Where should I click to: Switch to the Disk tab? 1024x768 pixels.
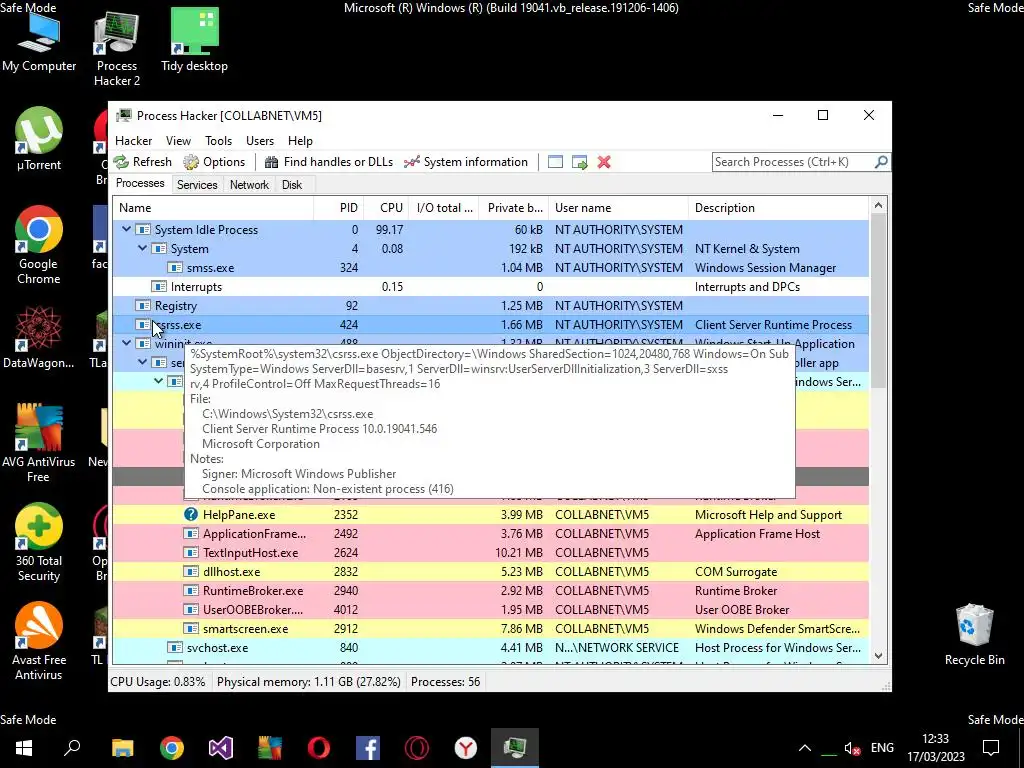pyautogui.click(x=292, y=185)
